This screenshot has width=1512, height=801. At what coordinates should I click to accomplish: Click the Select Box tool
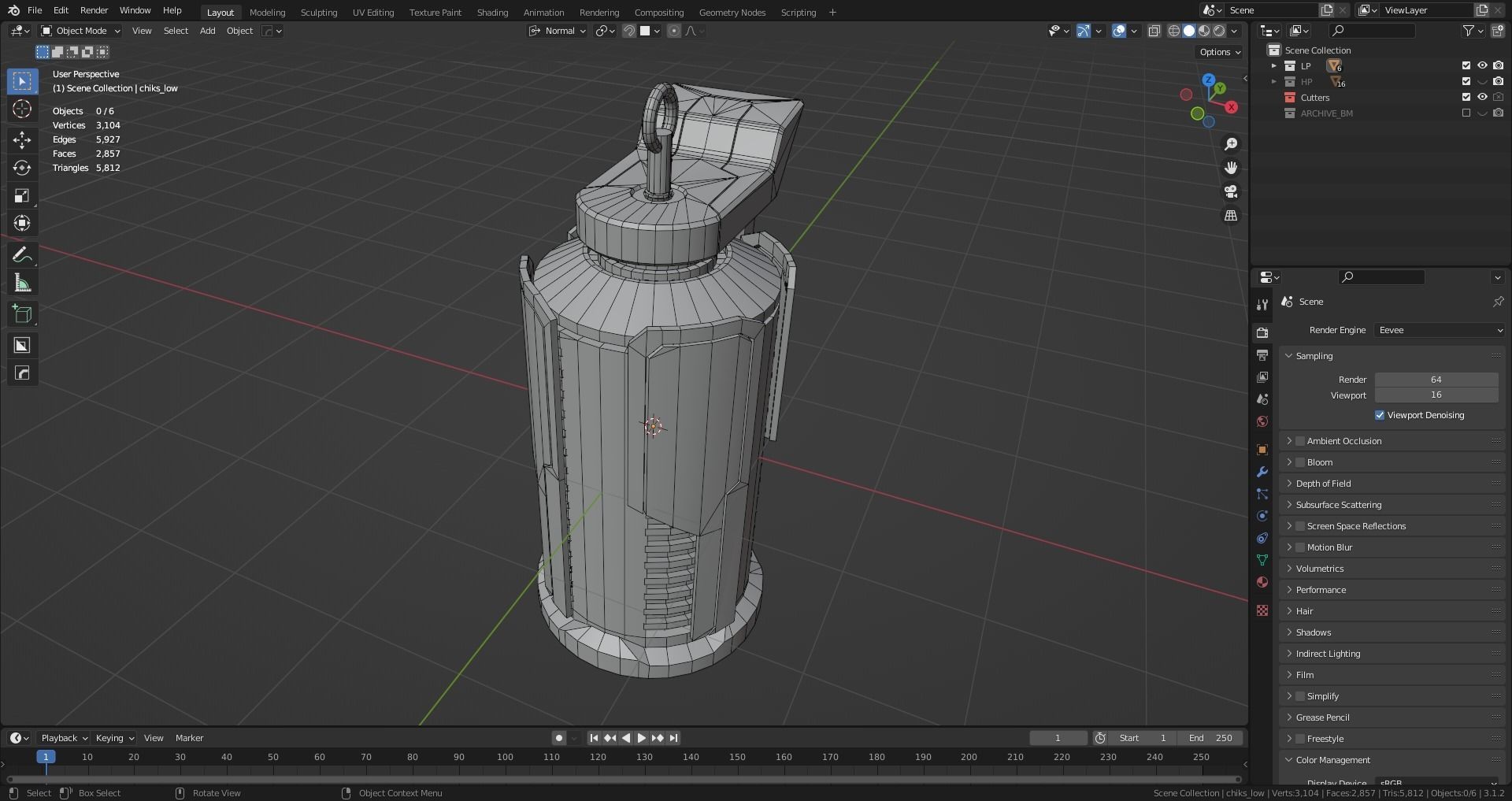click(22, 81)
